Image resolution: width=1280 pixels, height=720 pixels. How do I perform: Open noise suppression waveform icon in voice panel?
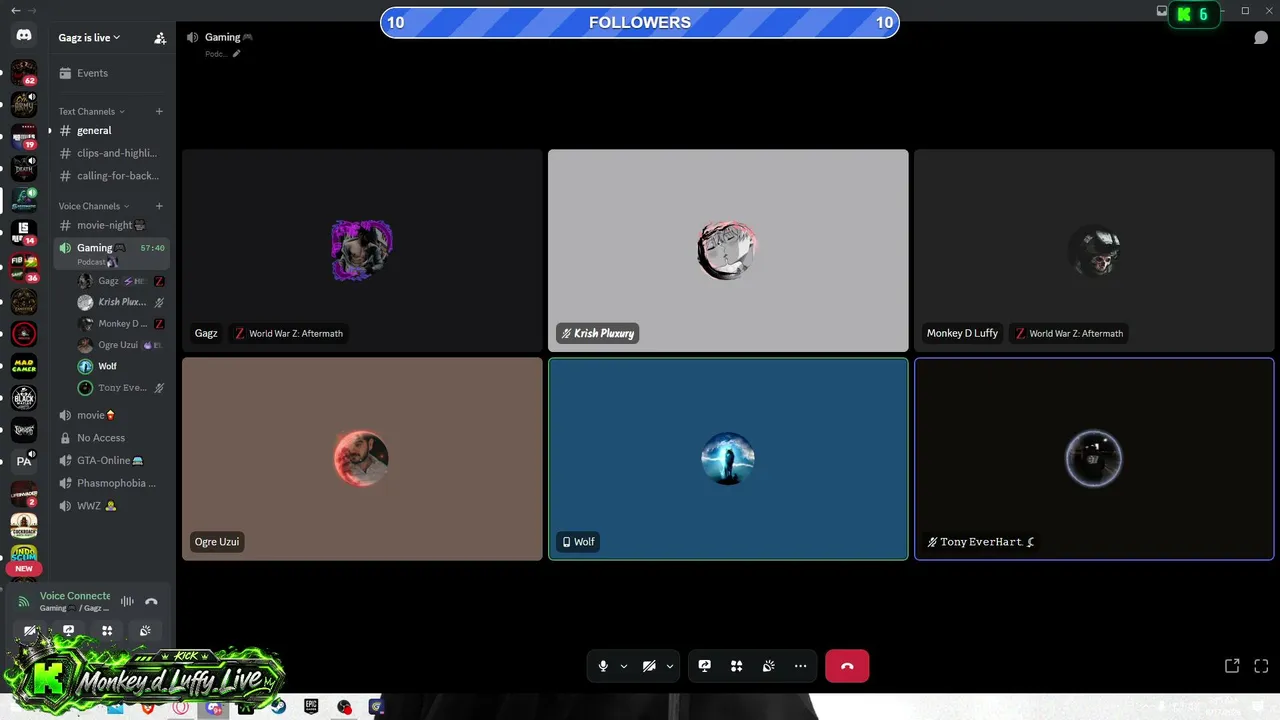[x=127, y=601]
